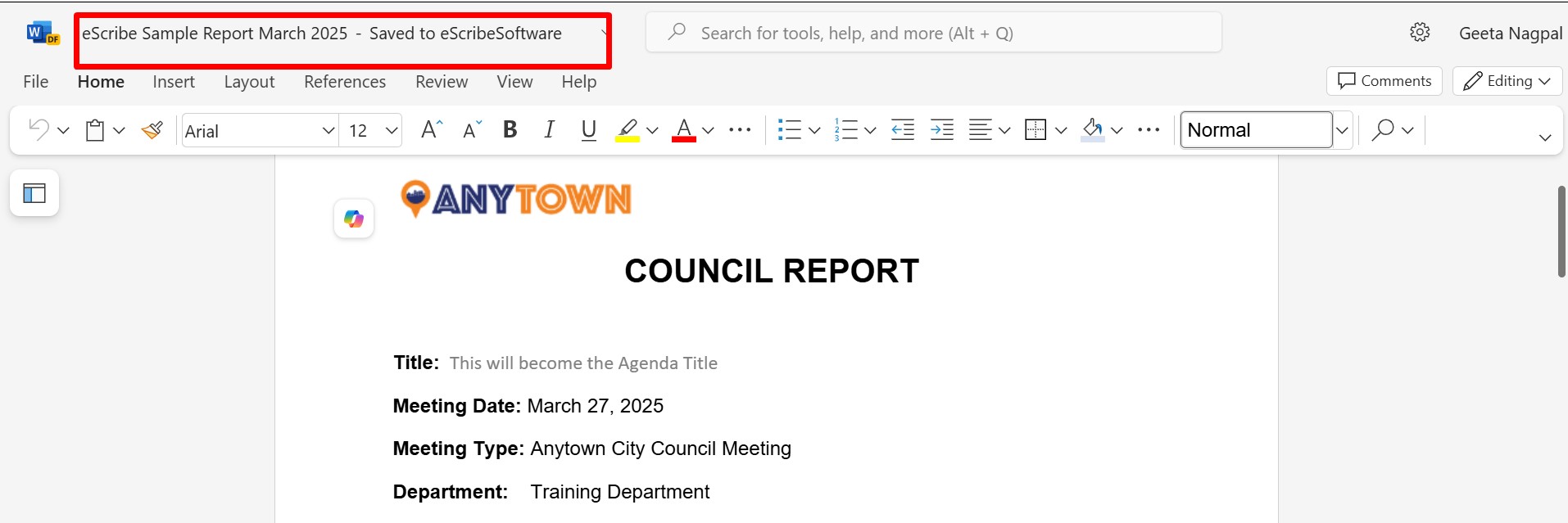This screenshot has width=1568, height=523.
Task: Open the clipboard Paste icon
Action: (95, 130)
